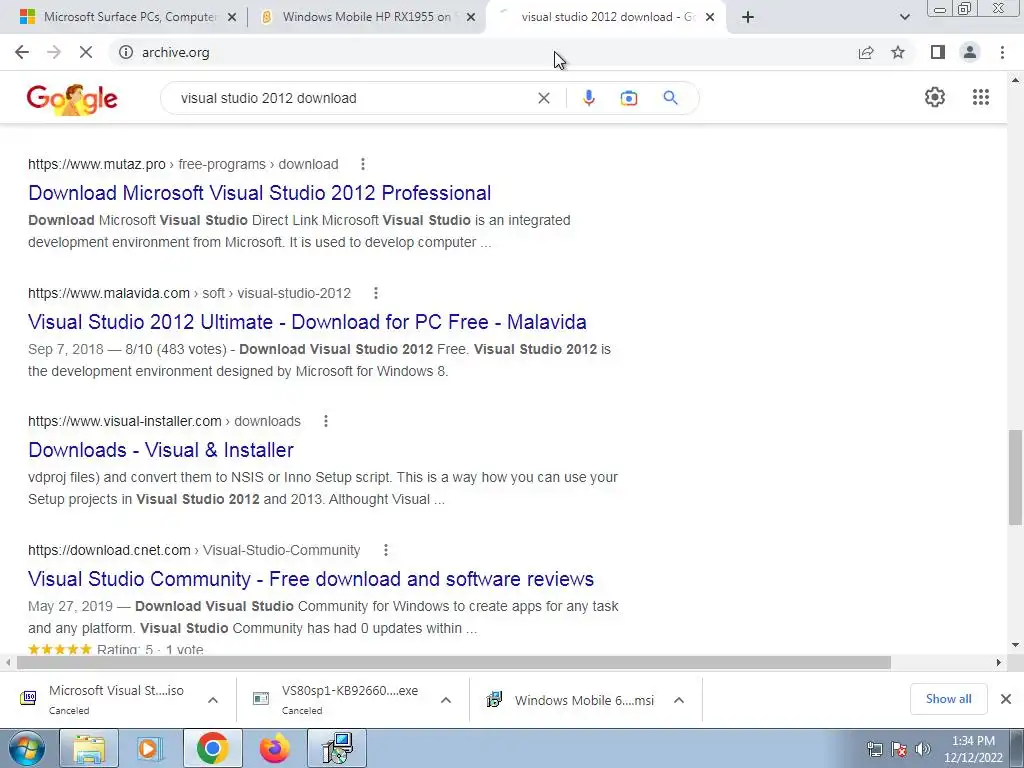Image resolution: width=1024 pixels, height=768 pixels.
Task: Click the malavida.com URL breadcrumb
Action: (x=189, y=293)
